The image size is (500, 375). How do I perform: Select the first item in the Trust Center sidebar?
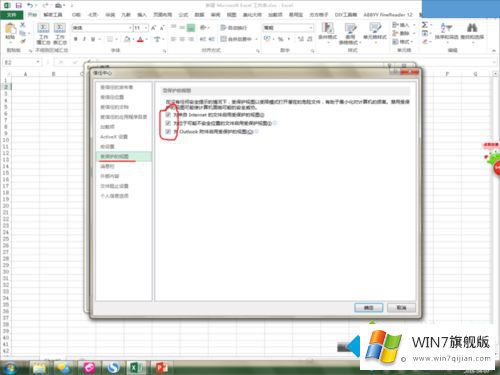click(116, 87)
